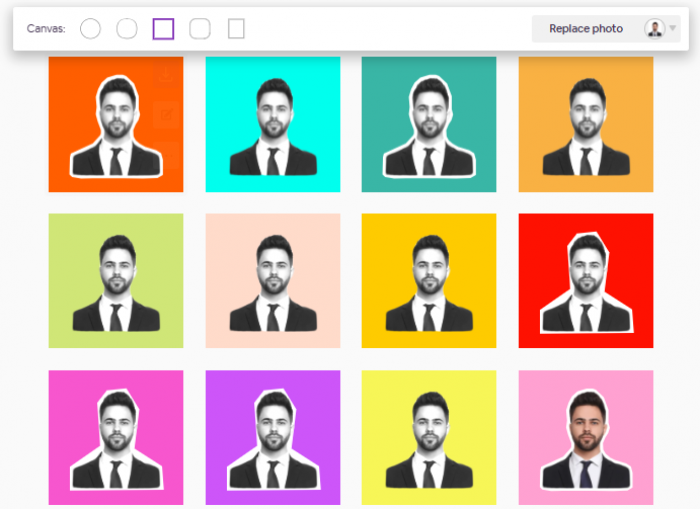Choose the pale yellow background portrait

(429, 438)
